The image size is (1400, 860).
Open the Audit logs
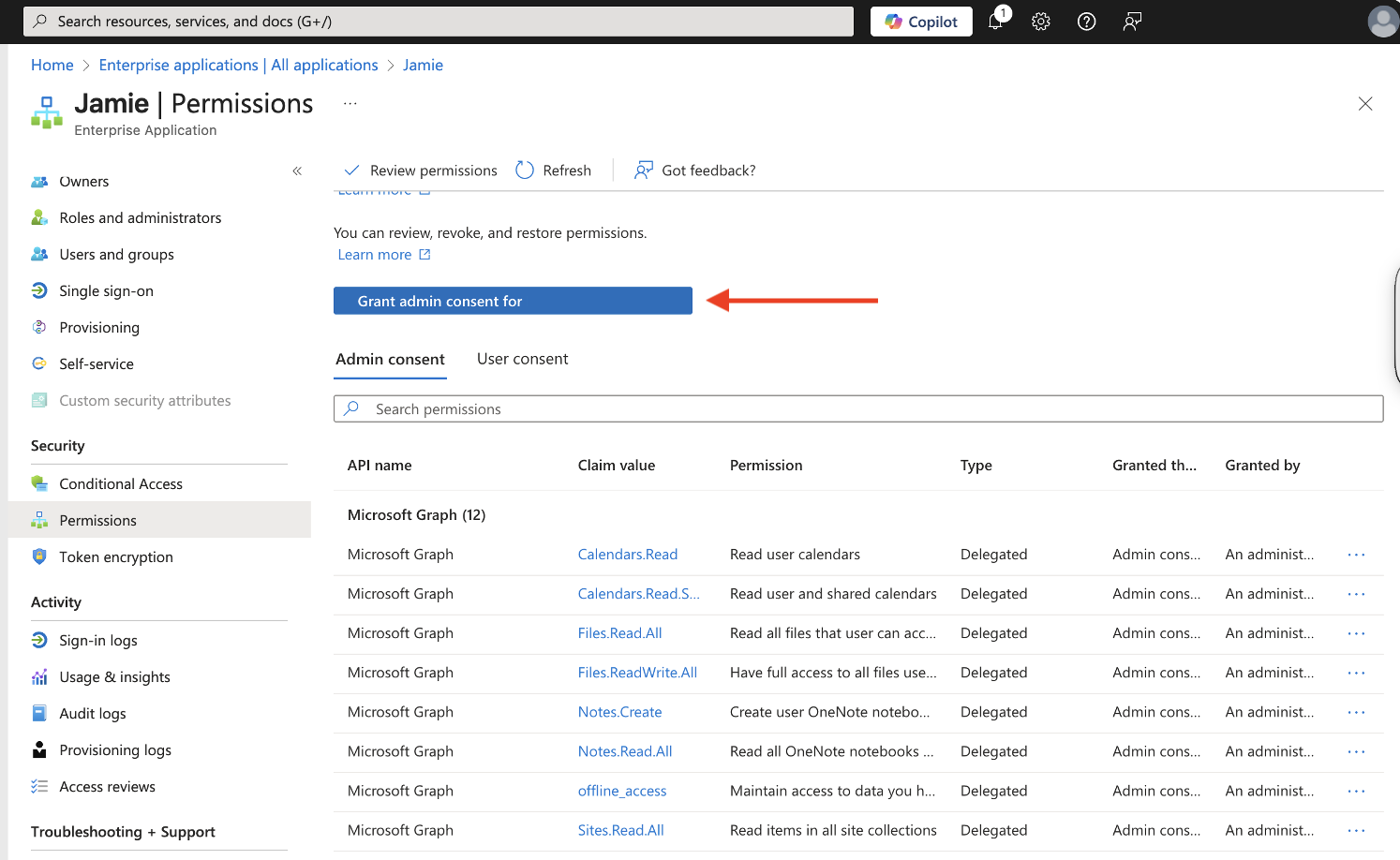(92, 713)
